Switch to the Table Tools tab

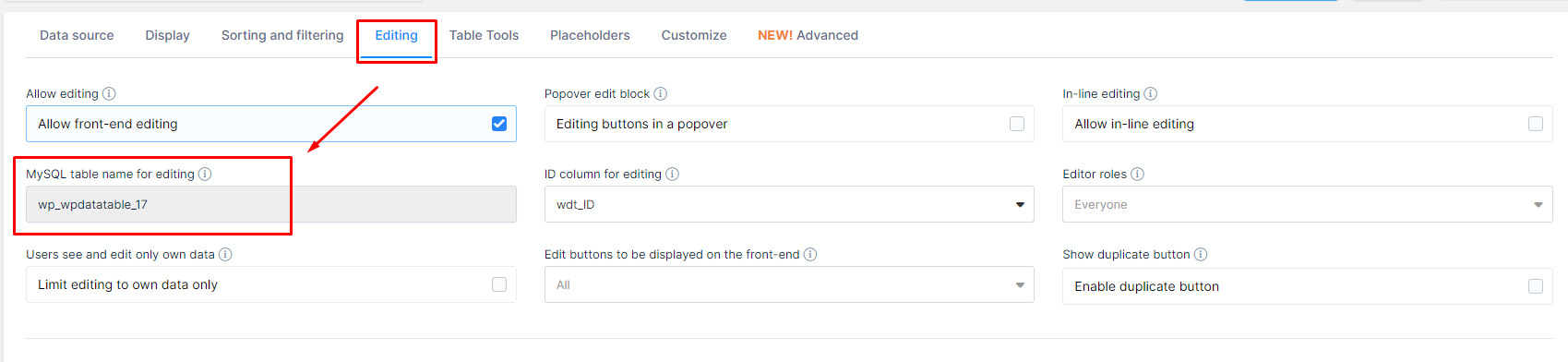coord(484,35)
